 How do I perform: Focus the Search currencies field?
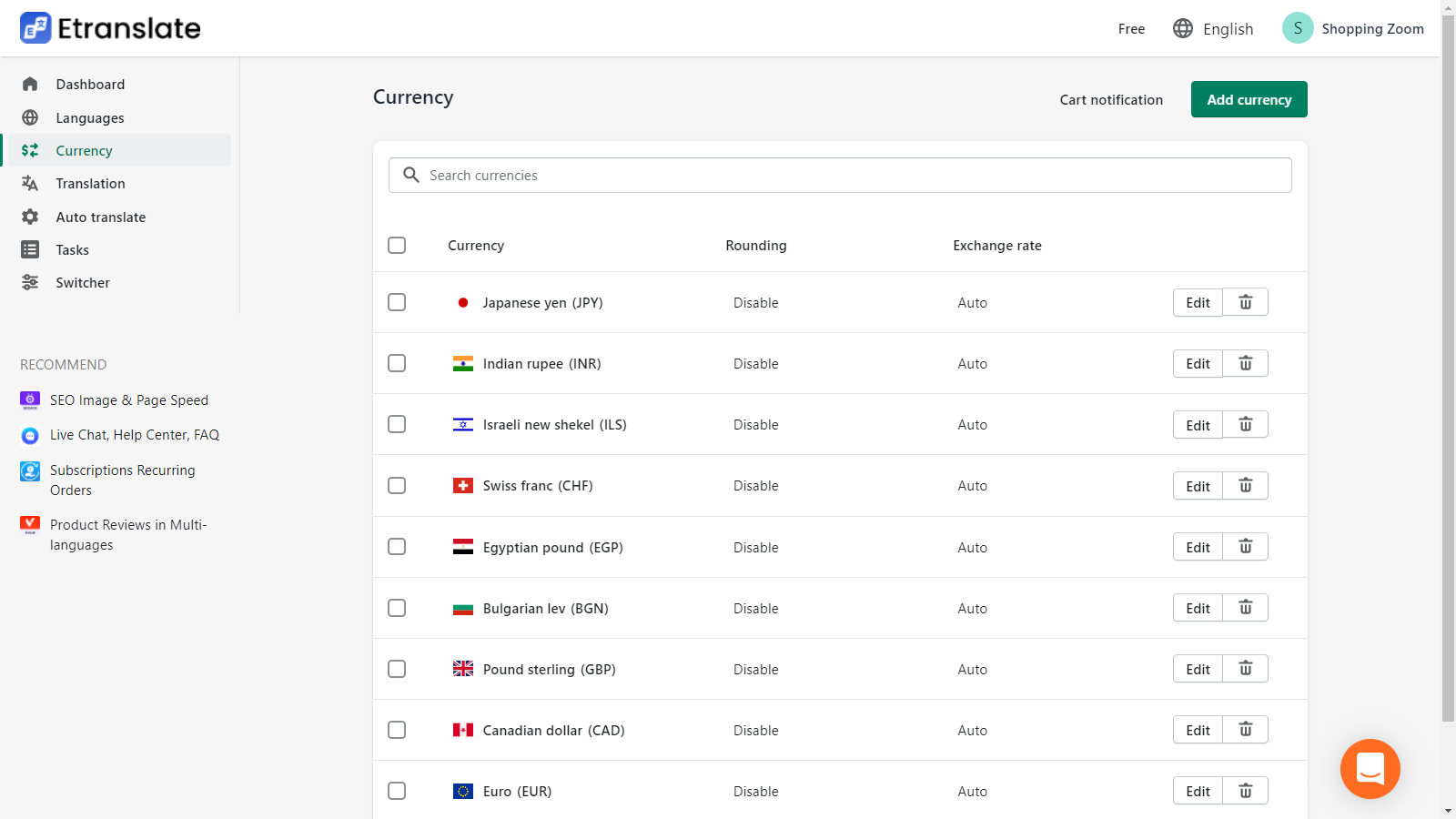point(840,175)
